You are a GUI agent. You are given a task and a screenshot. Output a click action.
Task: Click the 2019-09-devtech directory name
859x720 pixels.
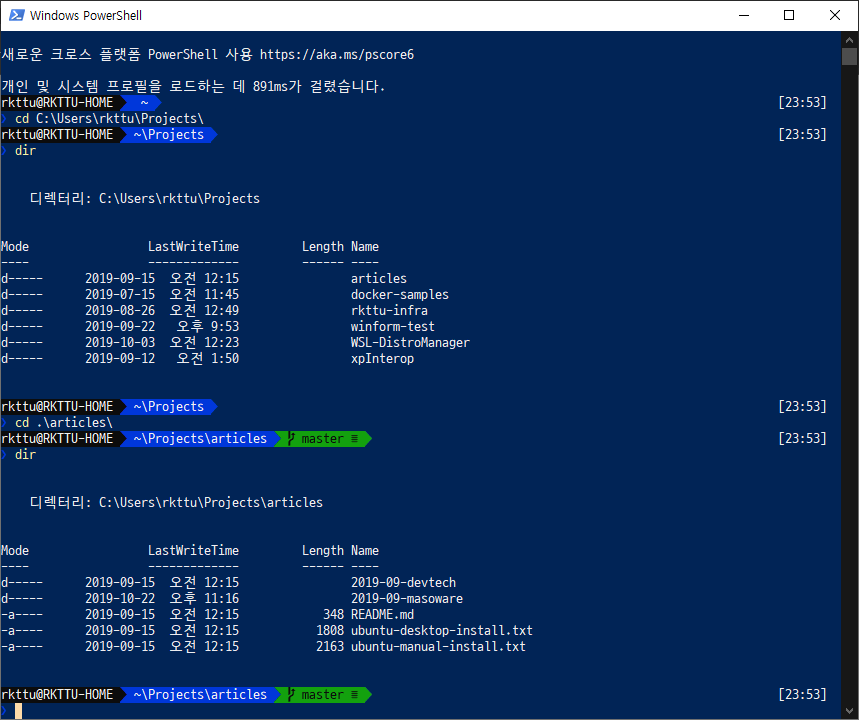tap(403, 582)
